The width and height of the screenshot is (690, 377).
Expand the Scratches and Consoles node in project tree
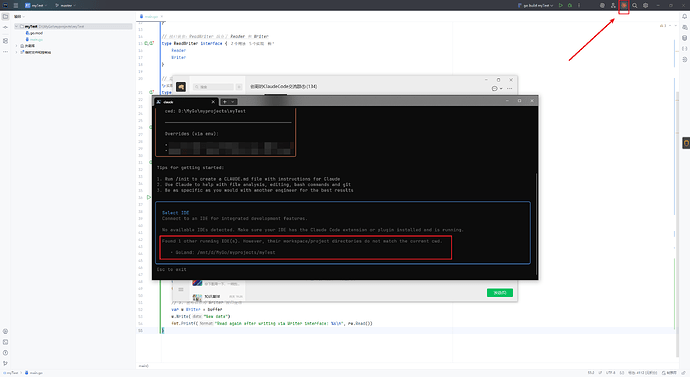(17, 52)
